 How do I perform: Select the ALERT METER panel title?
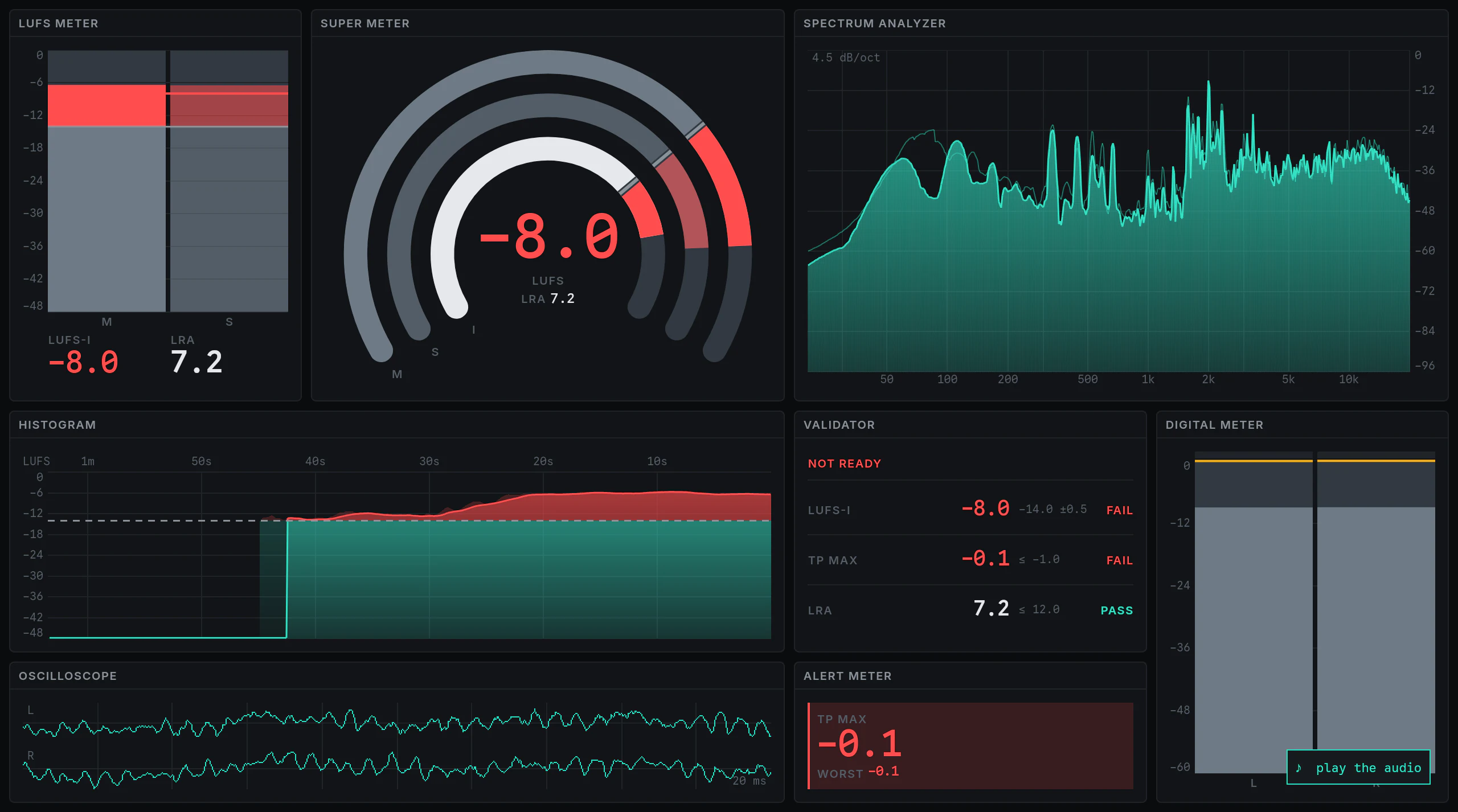click(x=847, y=676)
